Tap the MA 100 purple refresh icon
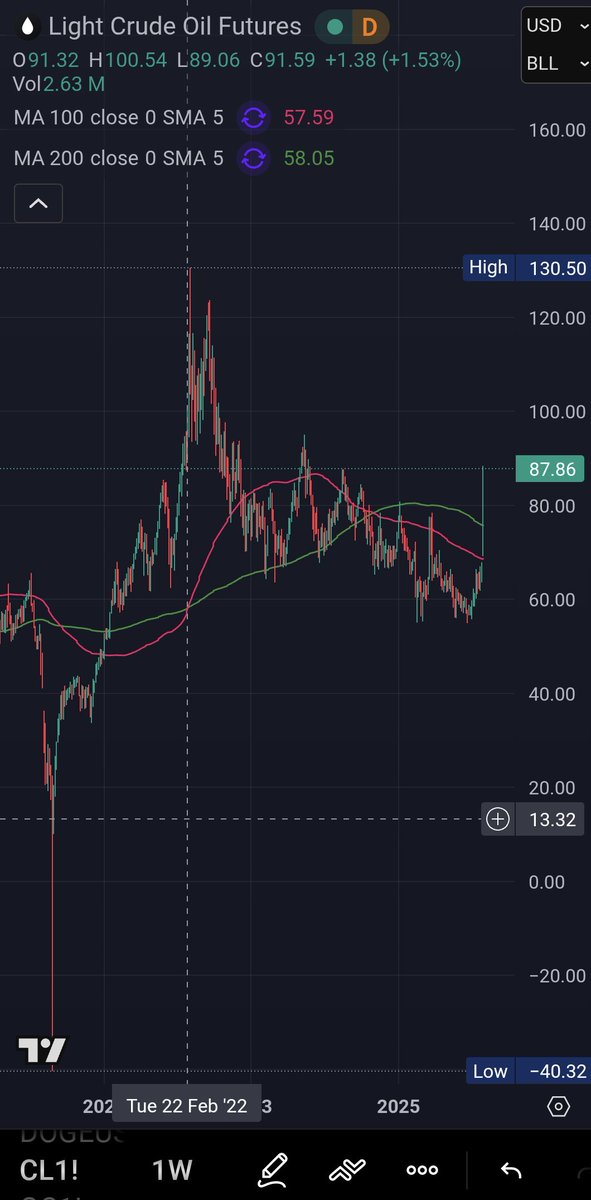 tap(254, 118)
